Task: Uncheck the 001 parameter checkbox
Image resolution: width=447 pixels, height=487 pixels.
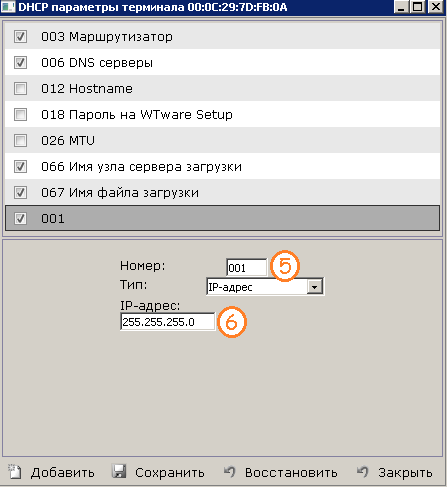Action: tap(20, 218)
